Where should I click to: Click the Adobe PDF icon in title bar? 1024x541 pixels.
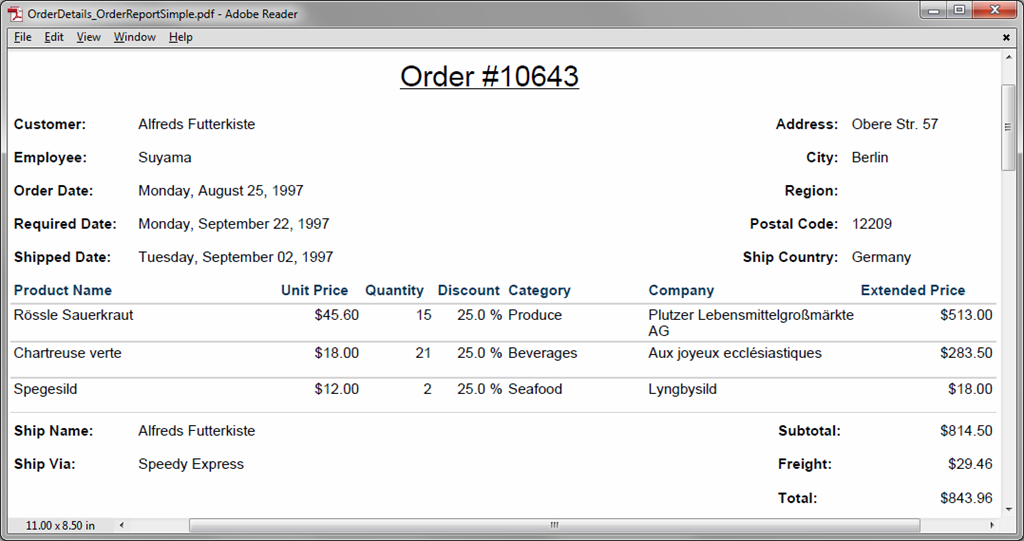click(x=14, y=14)
